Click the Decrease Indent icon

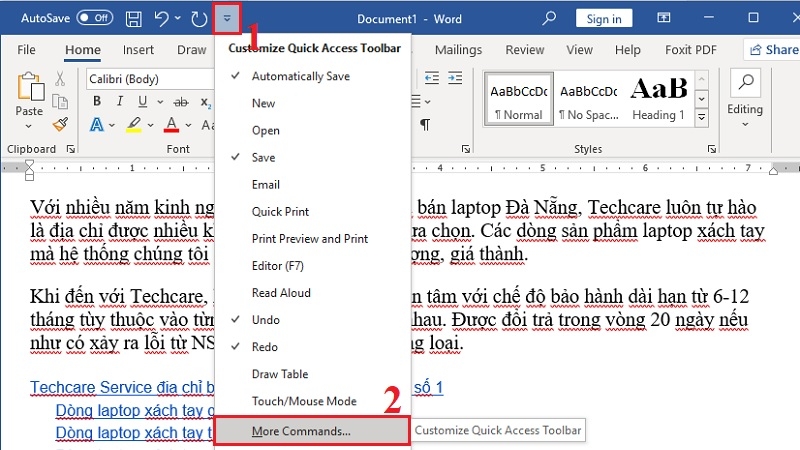tap(432, 78)
